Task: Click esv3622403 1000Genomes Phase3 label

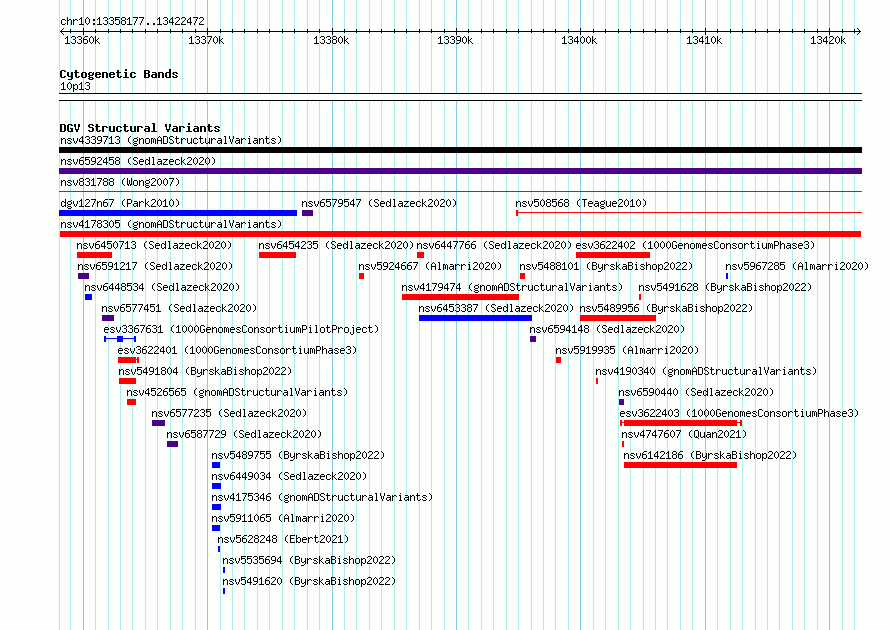Action: (739, 413)
